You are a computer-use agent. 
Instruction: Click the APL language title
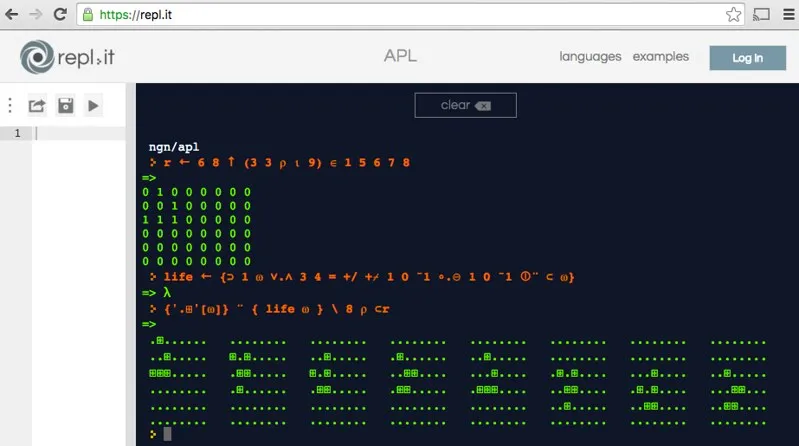(x=400, y=56)
